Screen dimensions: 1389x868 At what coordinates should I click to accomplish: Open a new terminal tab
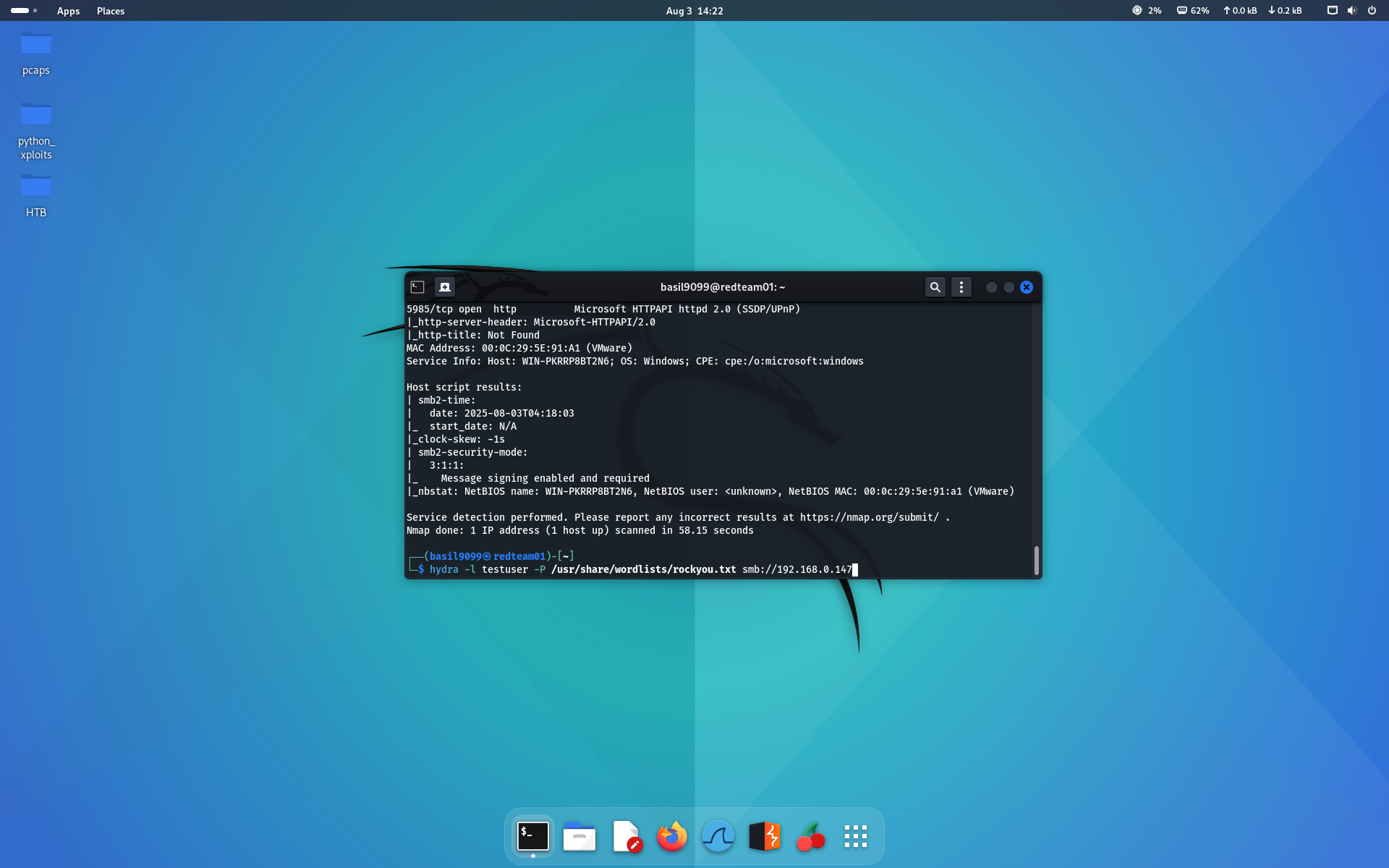[445, 286]
